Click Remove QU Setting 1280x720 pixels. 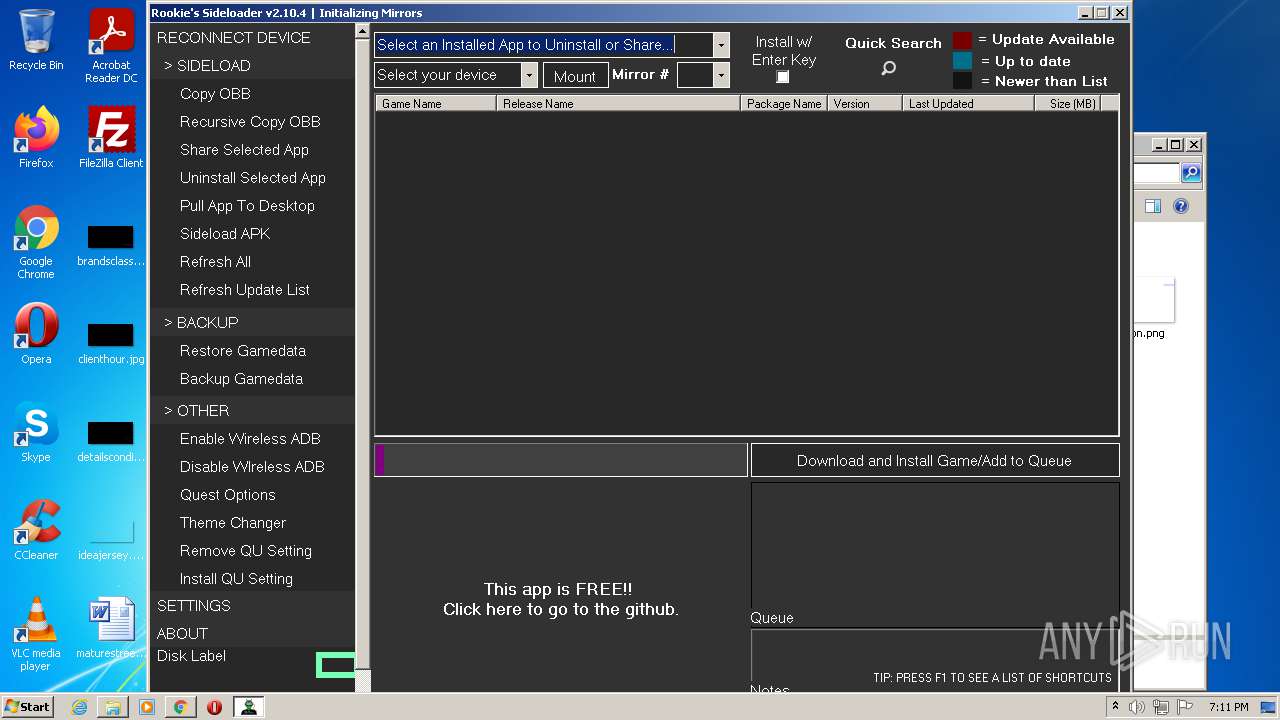tap(246, 551)
